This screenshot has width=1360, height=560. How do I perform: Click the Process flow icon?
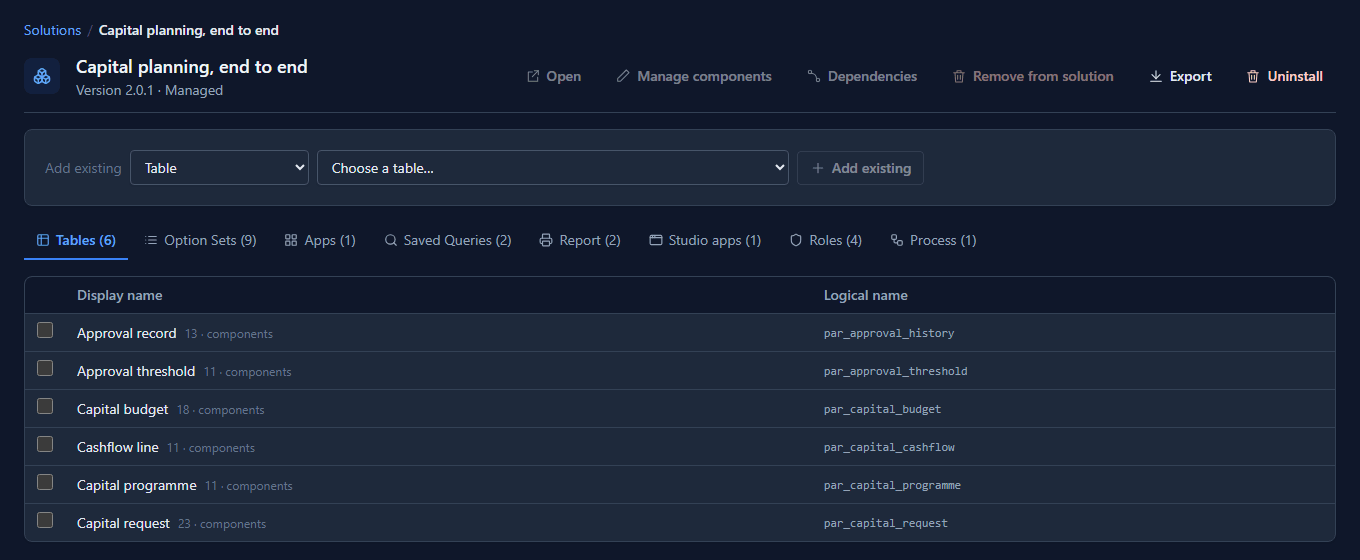[897, 240]
